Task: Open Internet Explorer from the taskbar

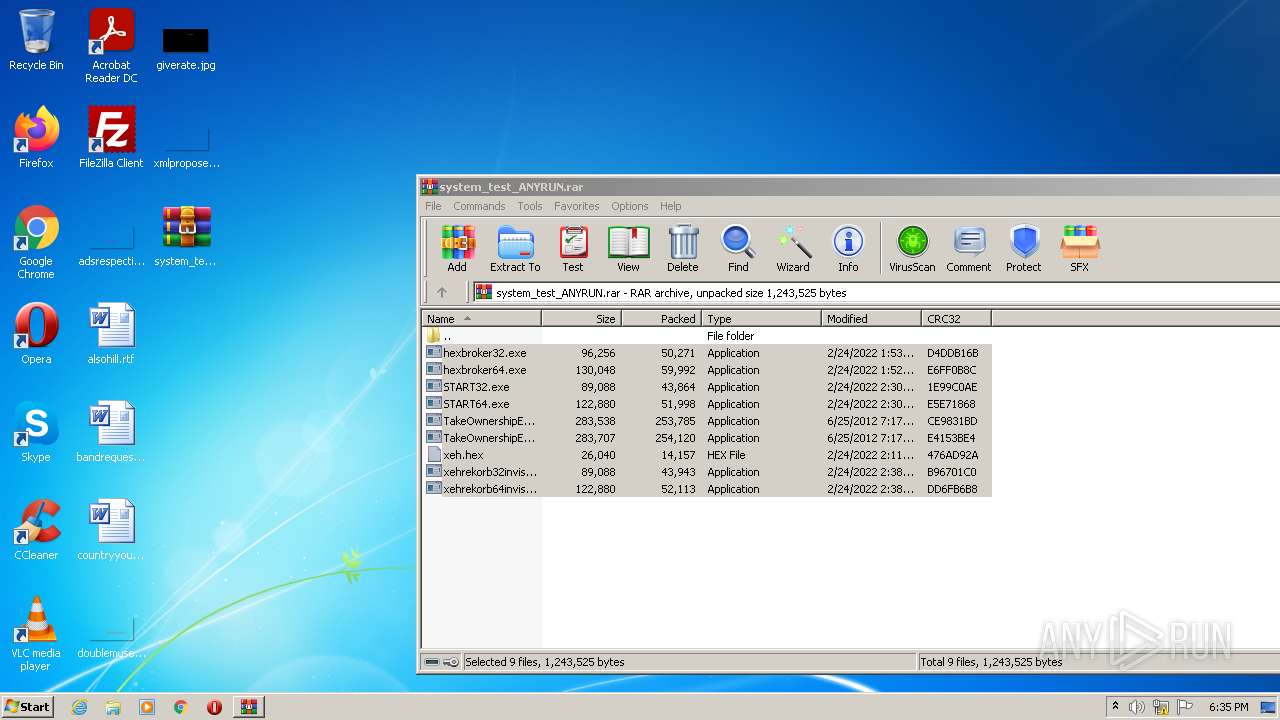Action: click(x=80, y=707)
